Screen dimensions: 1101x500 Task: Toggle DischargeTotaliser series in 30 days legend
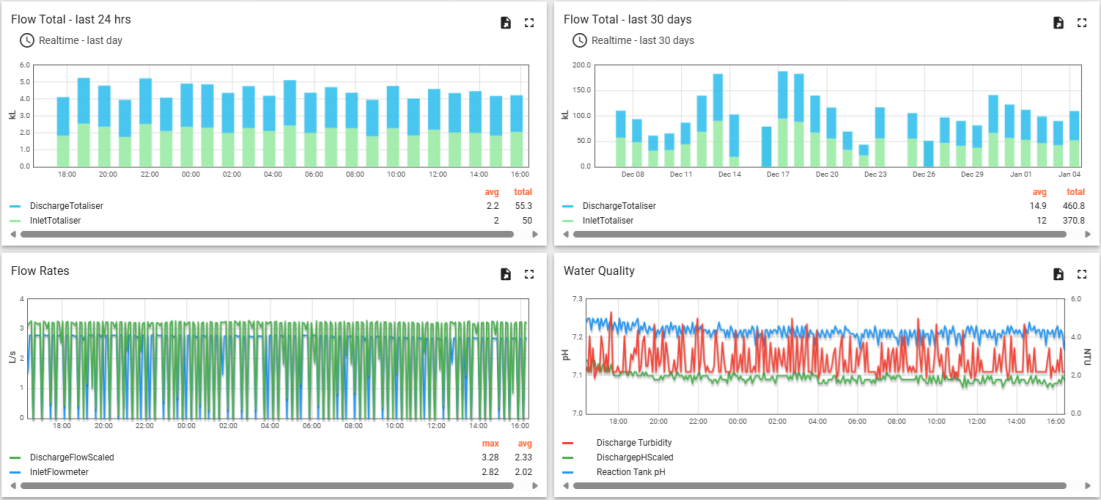coord(619,206)
